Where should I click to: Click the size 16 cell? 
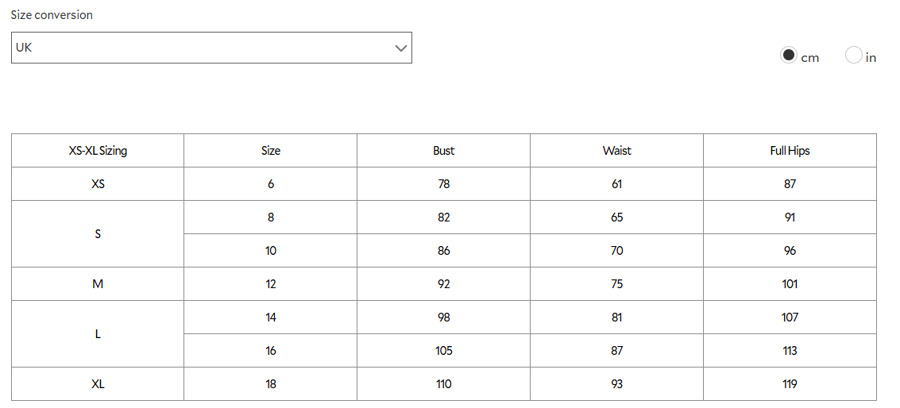click(270, 351)
